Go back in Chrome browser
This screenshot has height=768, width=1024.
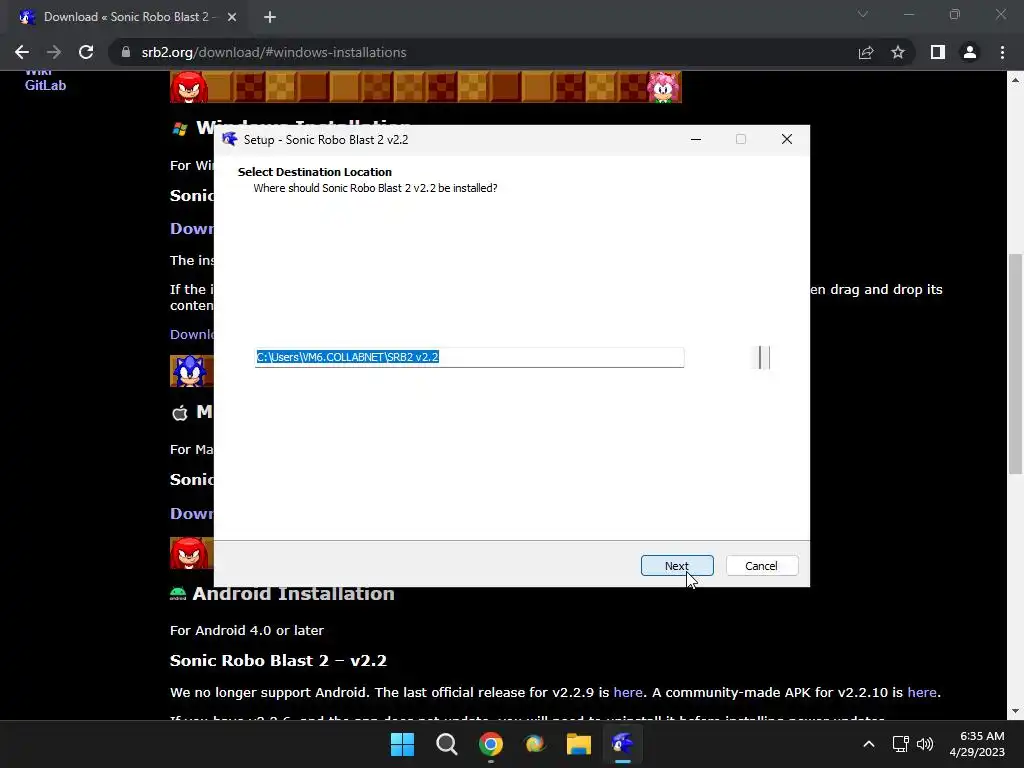pos(22,52)
